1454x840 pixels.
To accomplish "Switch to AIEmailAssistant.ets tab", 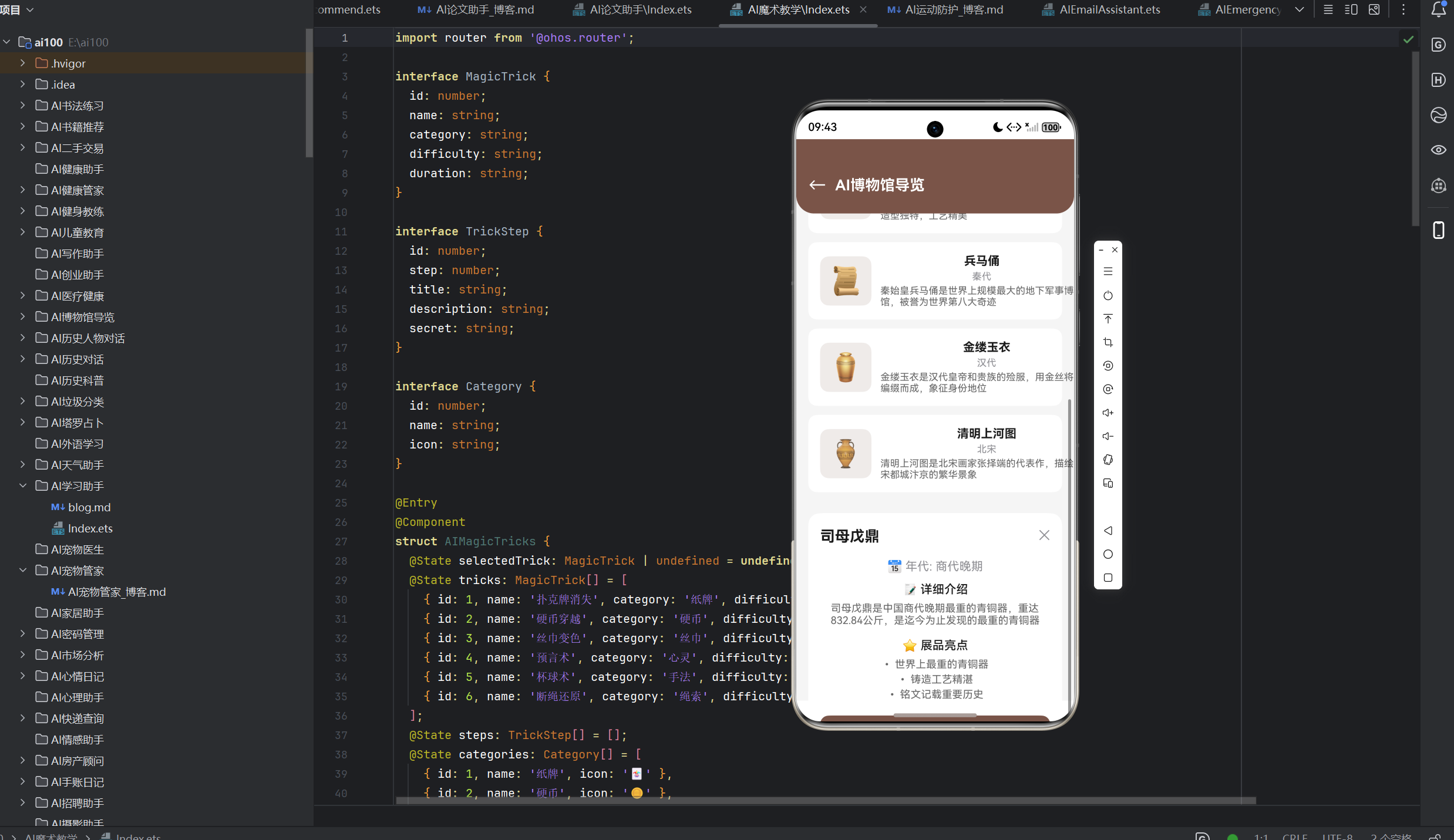I will [x=1101, y=9].
